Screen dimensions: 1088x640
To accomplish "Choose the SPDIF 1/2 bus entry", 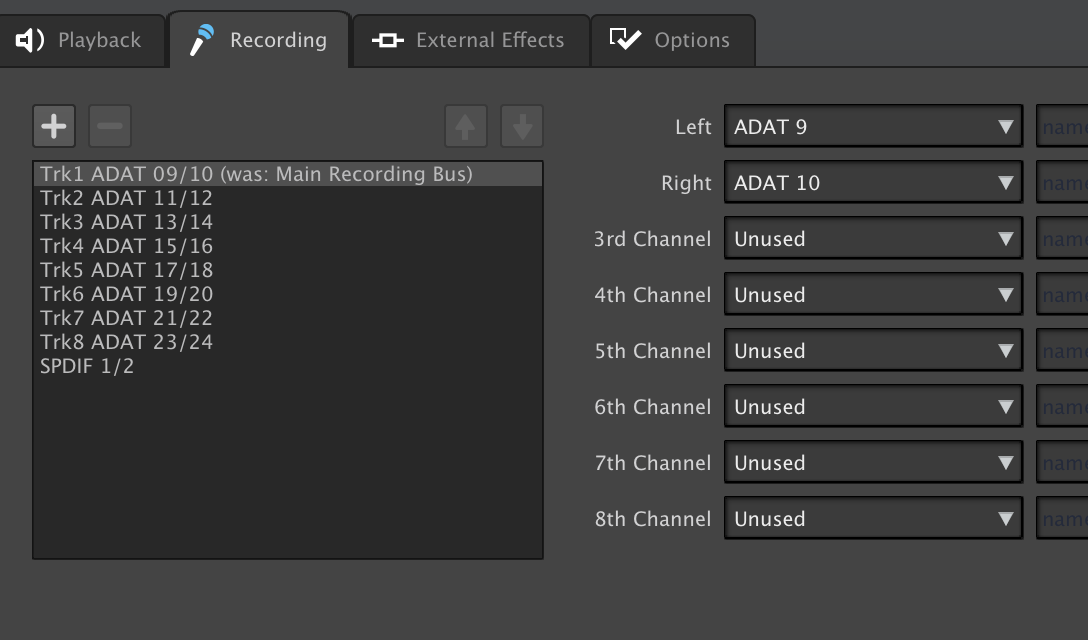I will tap(88, 366).
